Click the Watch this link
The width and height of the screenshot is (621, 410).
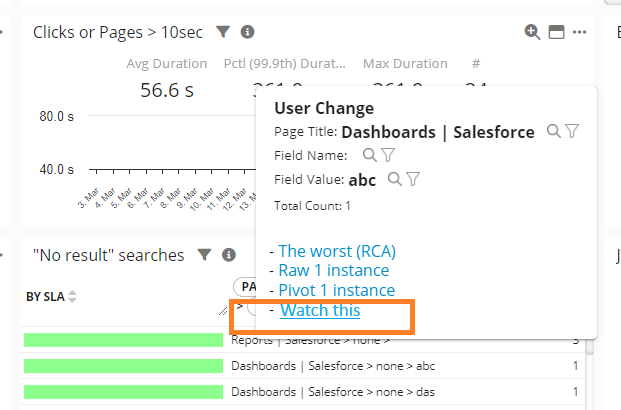[319, 311]
